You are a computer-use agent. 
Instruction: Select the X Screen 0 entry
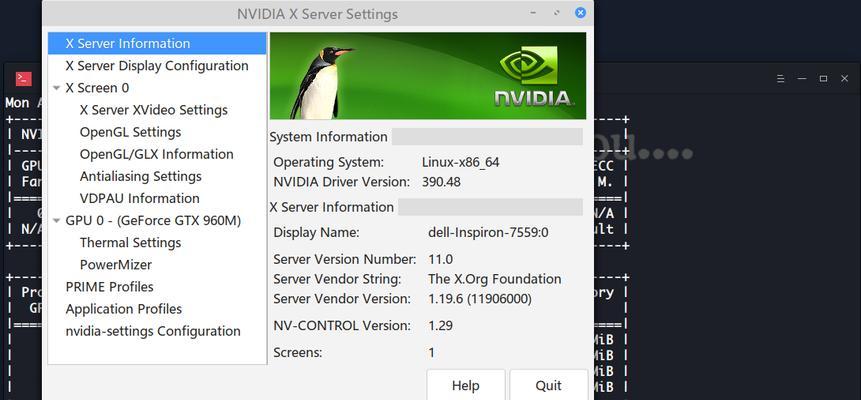click(98, 88)
